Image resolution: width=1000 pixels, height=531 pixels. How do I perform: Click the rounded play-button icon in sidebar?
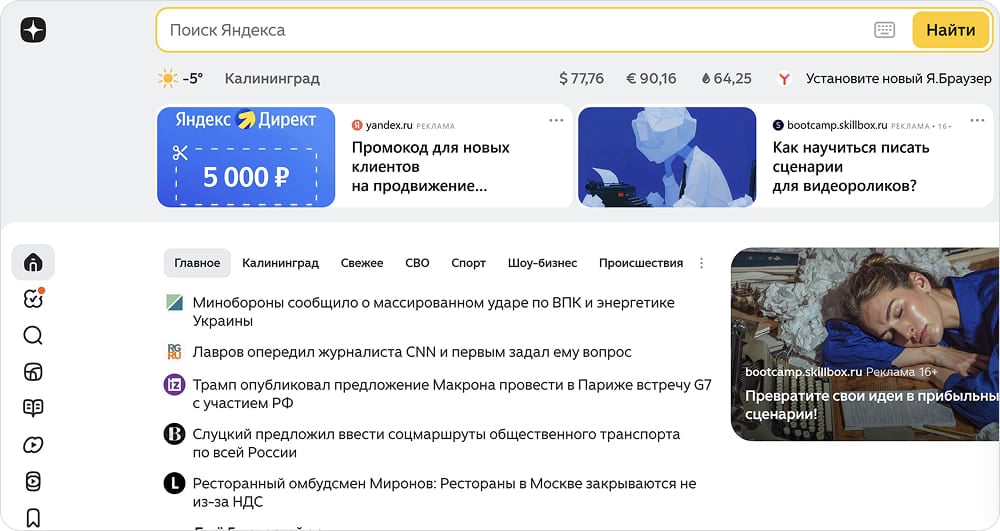click(33, 445)
